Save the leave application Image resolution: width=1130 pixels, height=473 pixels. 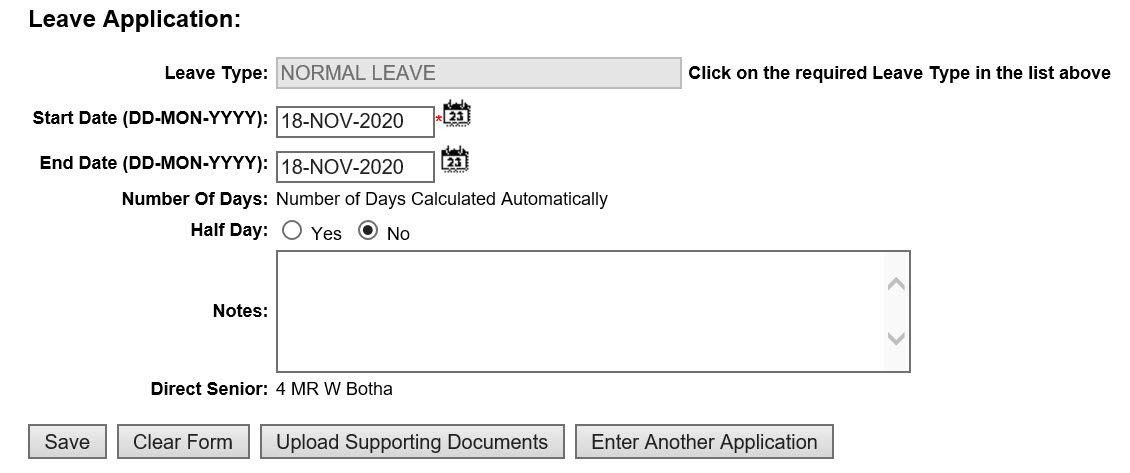click(x=67, y=442)
